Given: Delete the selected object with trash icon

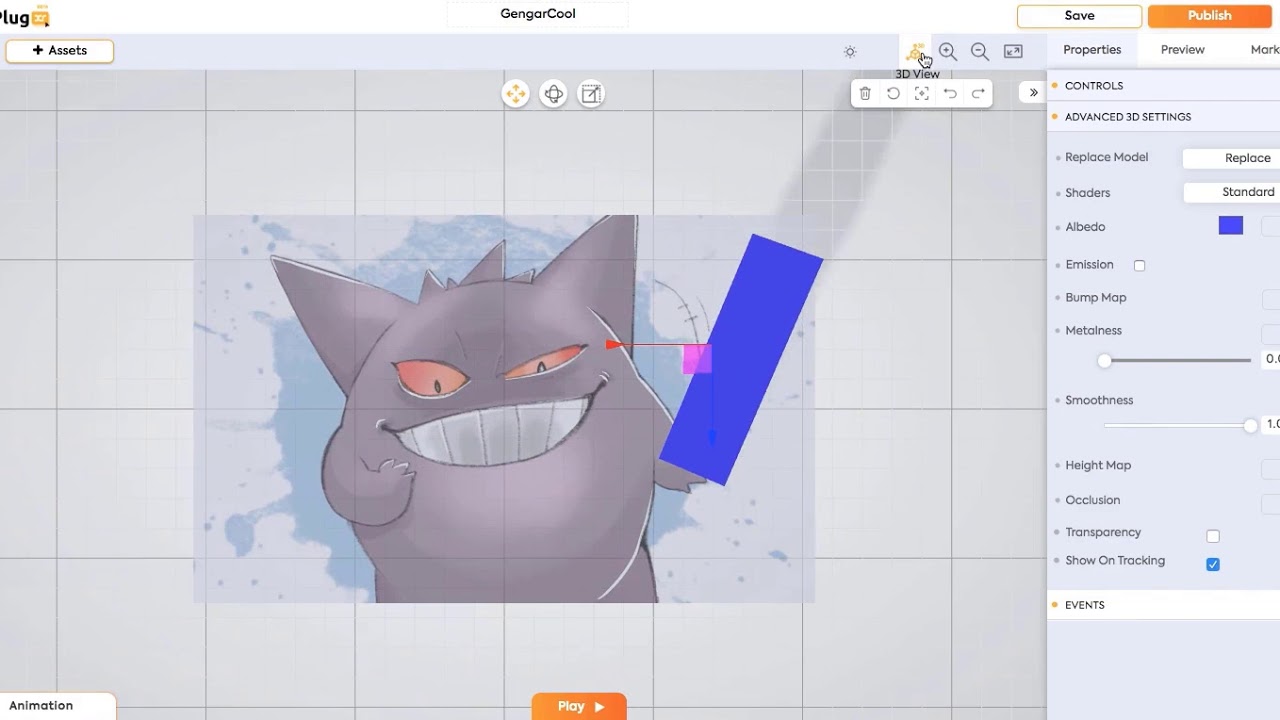Looking at the screenshot, I should 865,93.
